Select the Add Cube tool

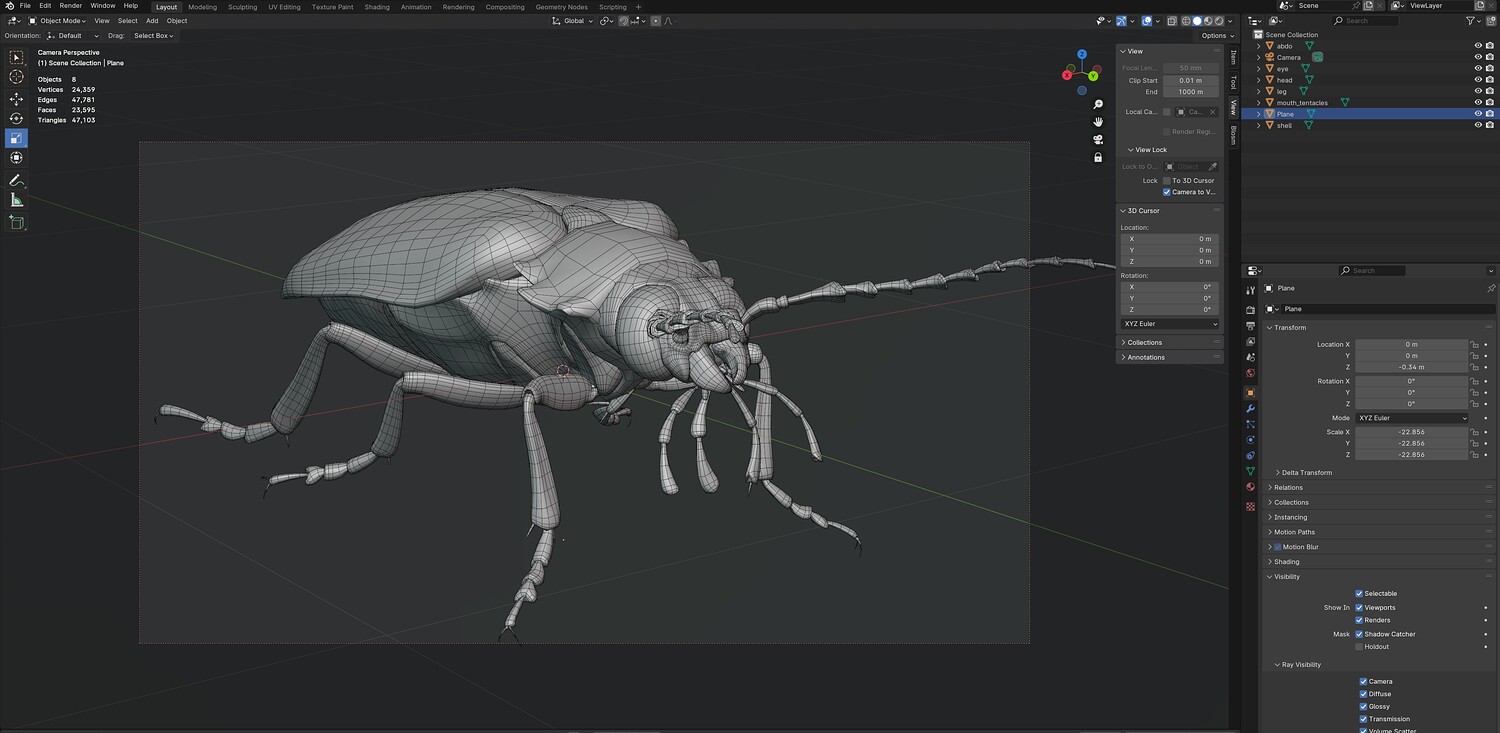click(x=16, y=222)
